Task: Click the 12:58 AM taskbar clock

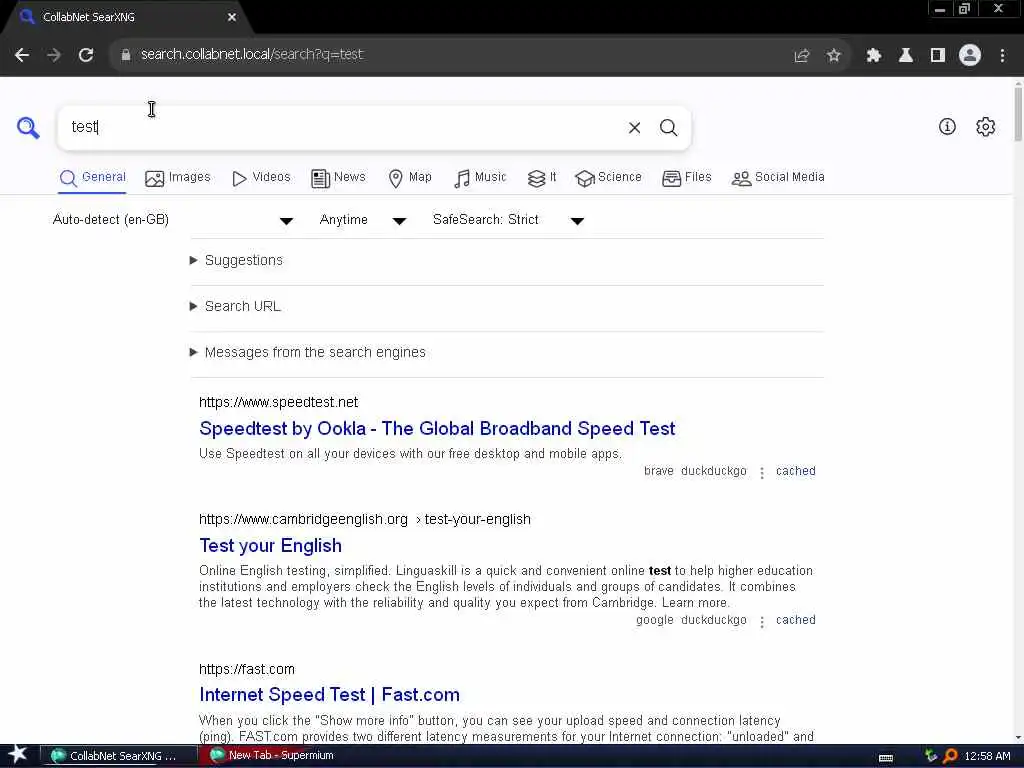Action: 987,756
